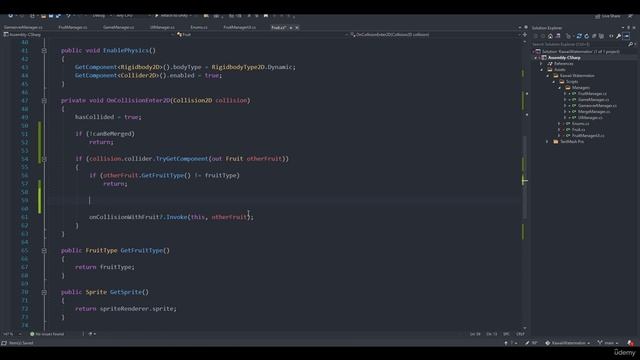Open the Fruit class navigation dropdown

pyautogui.click(x=261, y=35)
